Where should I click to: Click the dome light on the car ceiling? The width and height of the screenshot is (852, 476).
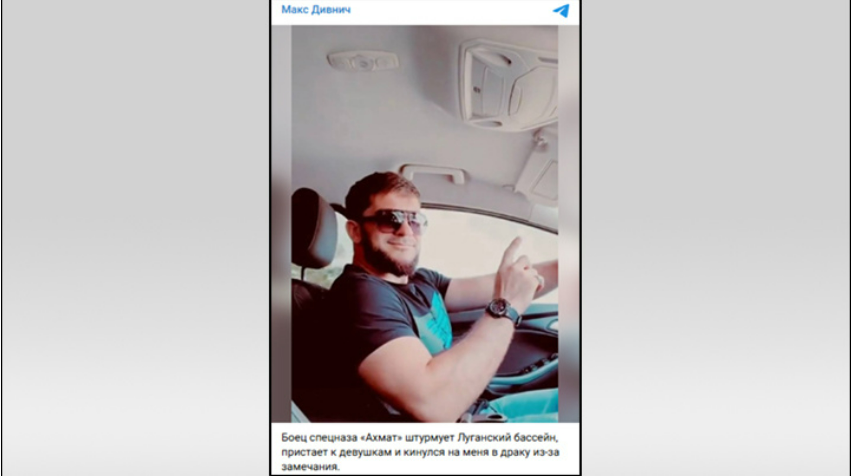(362, 60)
